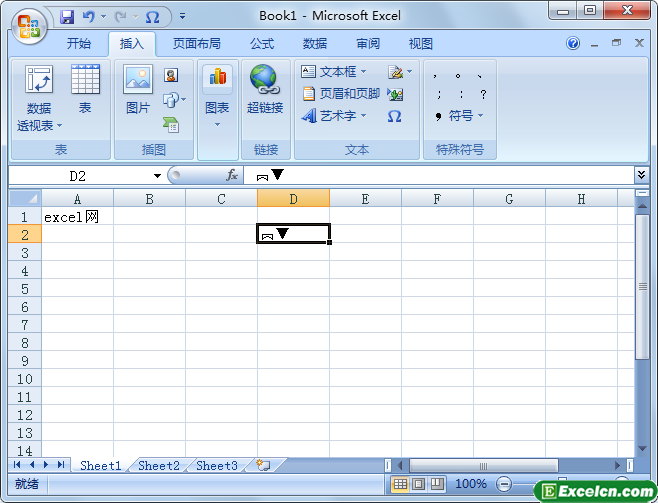Switch to Page Break Preview in status bar

tap(437, 484)
